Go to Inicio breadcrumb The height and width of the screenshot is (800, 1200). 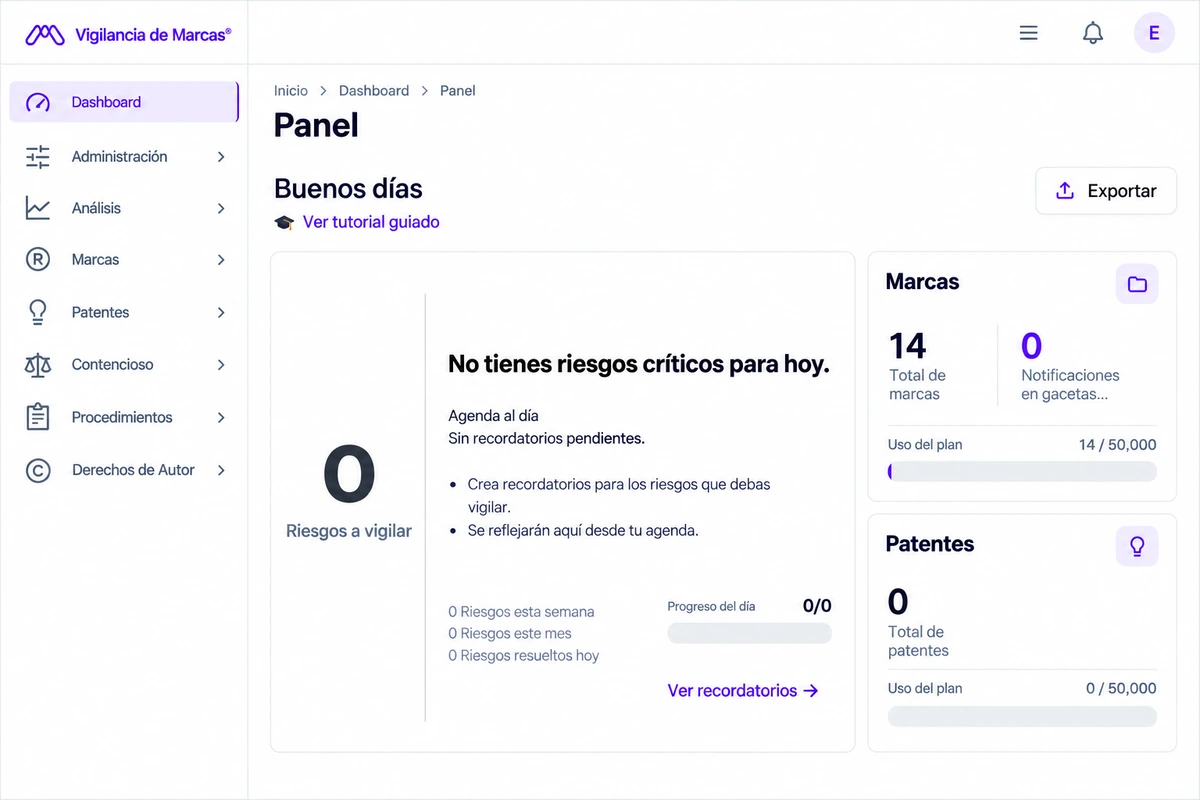click(291, 90)
